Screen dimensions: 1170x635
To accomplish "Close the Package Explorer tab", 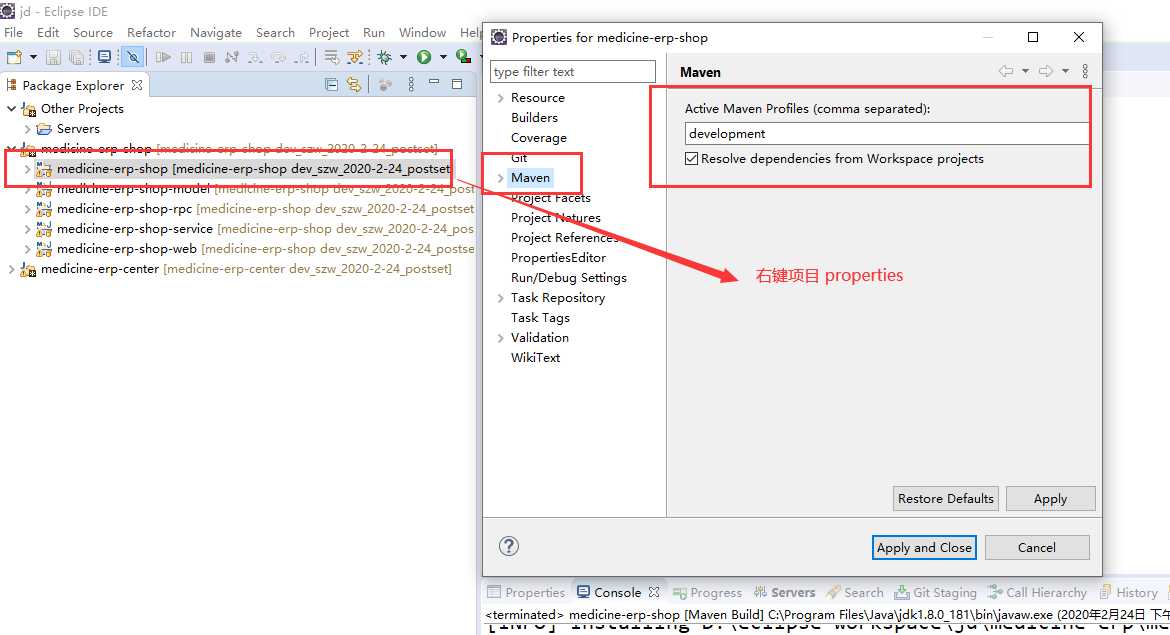I will (x=137, y=85).
